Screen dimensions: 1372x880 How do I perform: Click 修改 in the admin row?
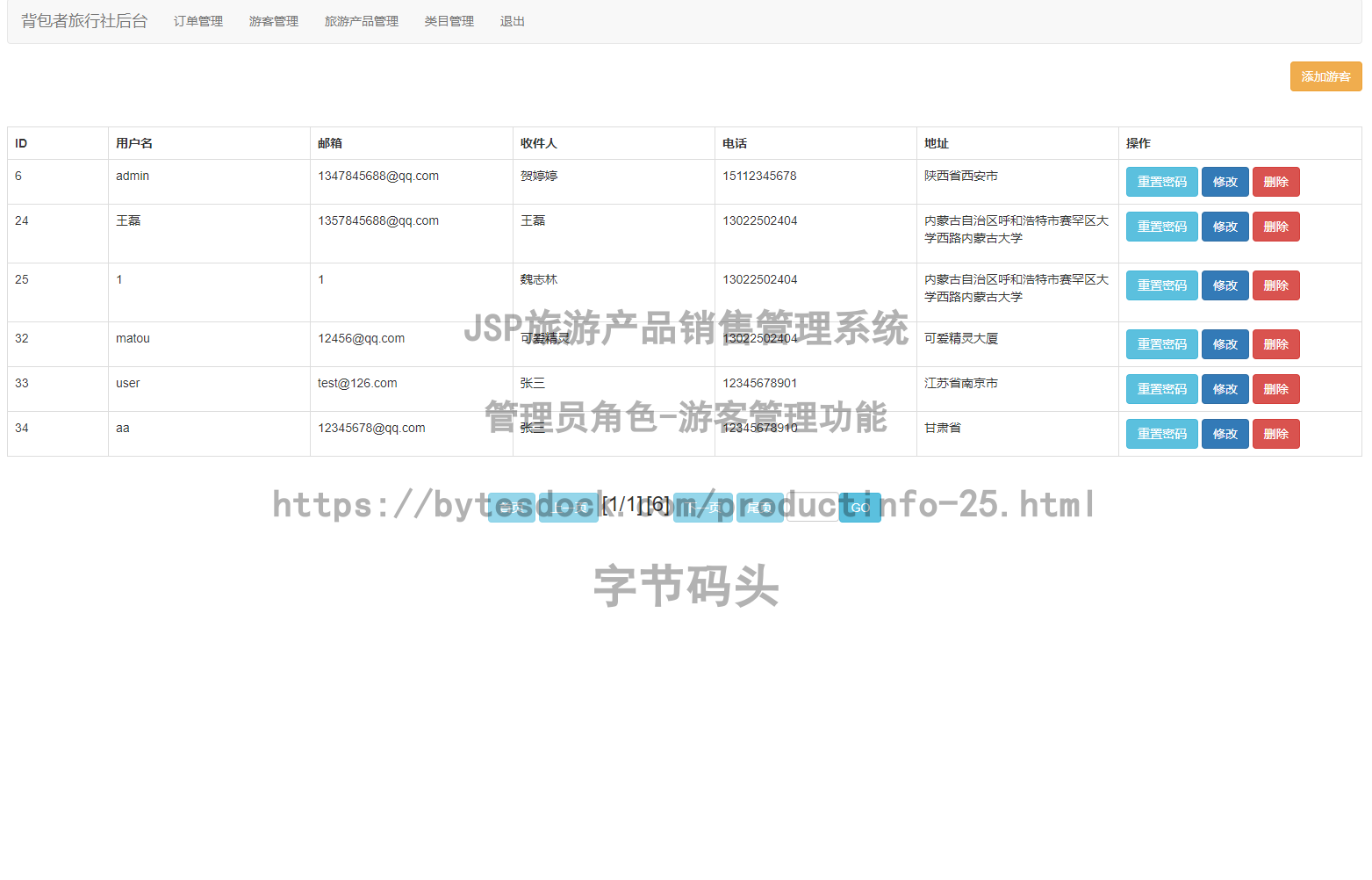(1225, 182)
